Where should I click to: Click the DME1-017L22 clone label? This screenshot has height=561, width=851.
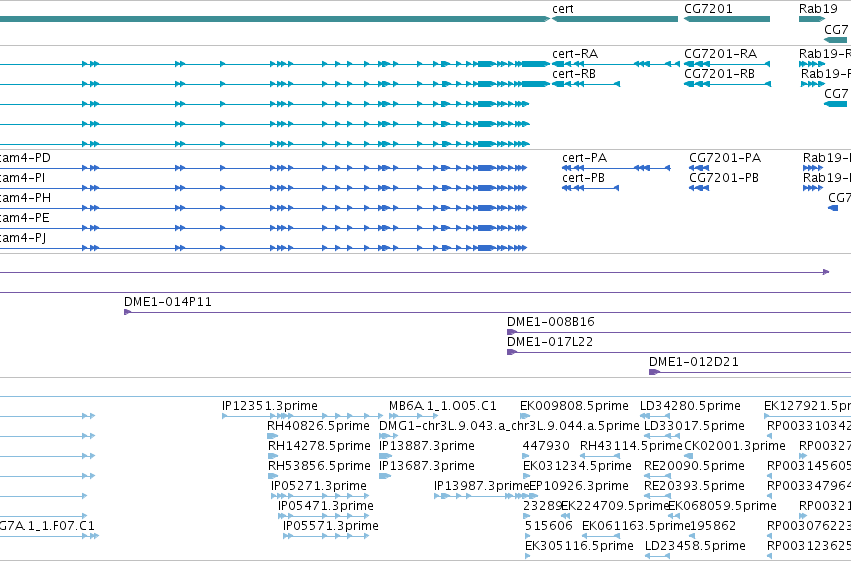pyautogui.click(x=550, y=342)
